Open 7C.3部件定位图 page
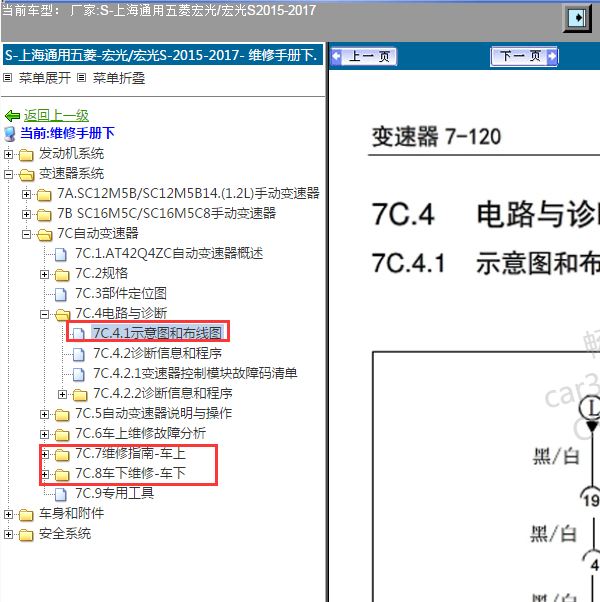The width and height of the screenshot is (600, 602). pyautogui.click(x=121, y=293)
